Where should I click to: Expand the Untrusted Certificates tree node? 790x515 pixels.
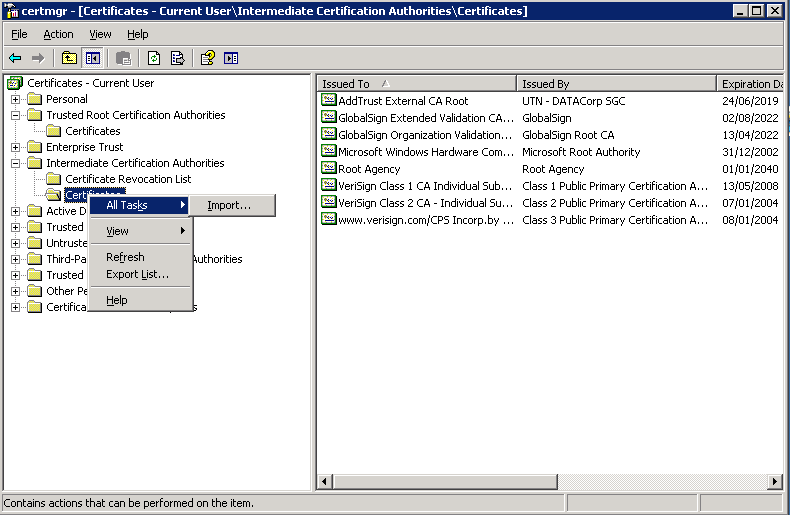[x=16, y=243]
